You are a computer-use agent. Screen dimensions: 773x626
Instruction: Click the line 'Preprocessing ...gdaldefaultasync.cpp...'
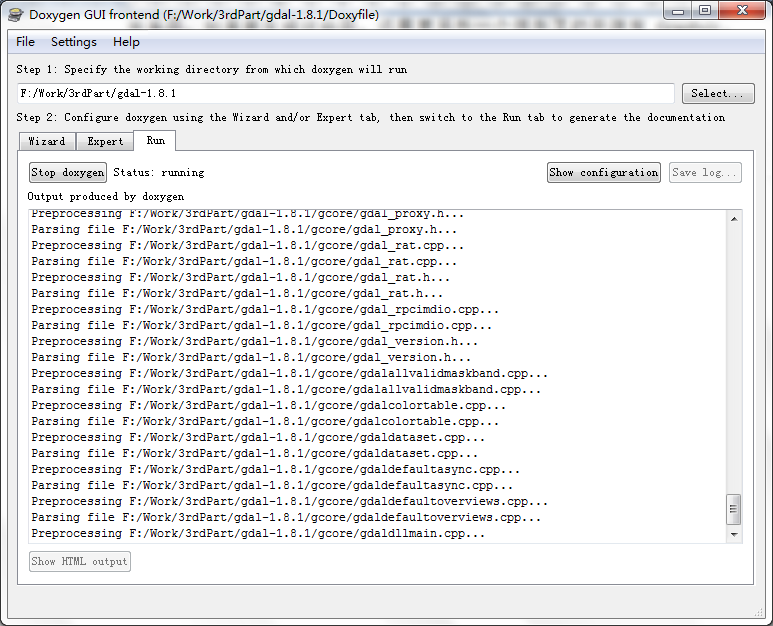click(x=276, y=470)
